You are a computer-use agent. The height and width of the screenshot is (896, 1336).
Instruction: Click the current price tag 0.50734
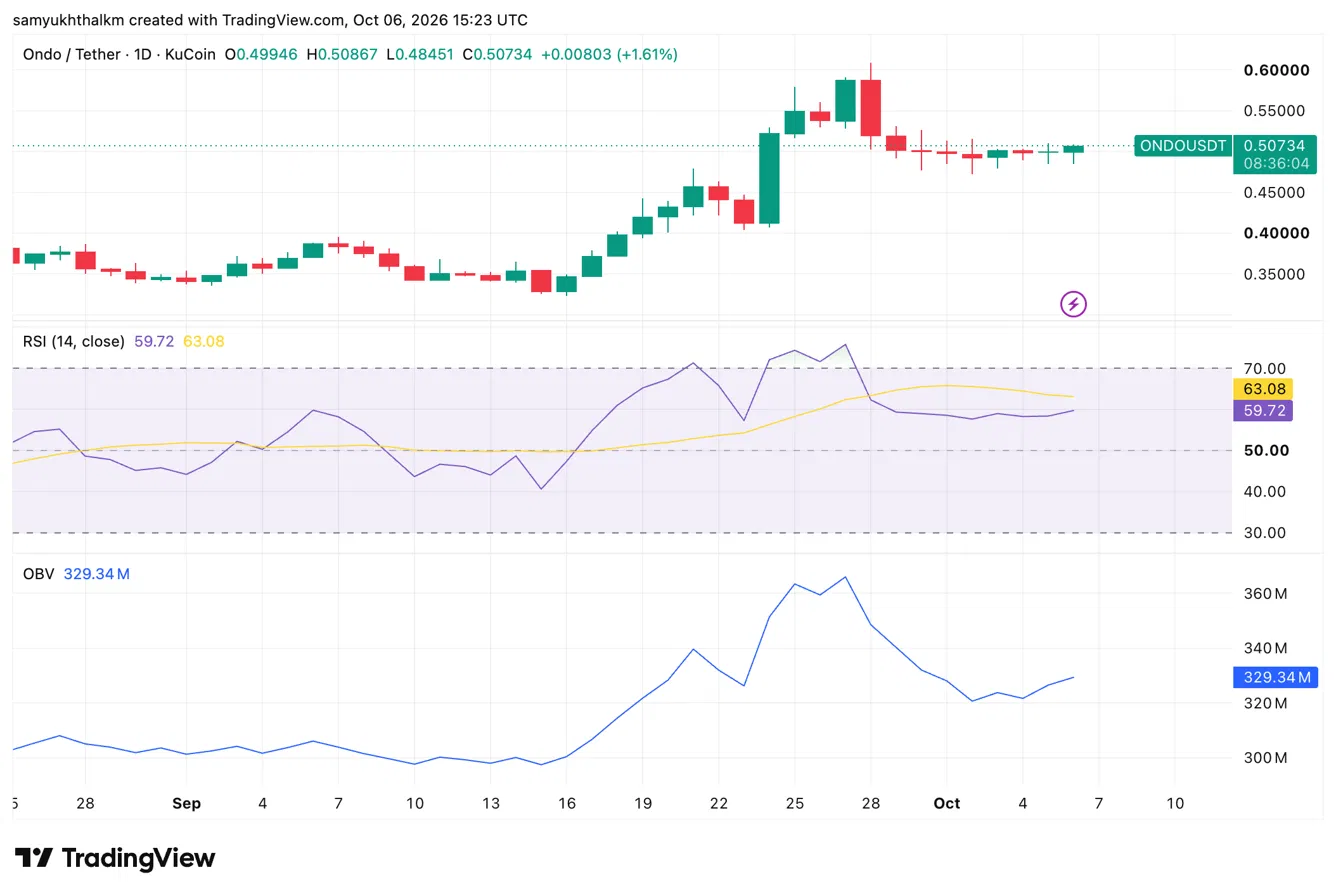1274,145
